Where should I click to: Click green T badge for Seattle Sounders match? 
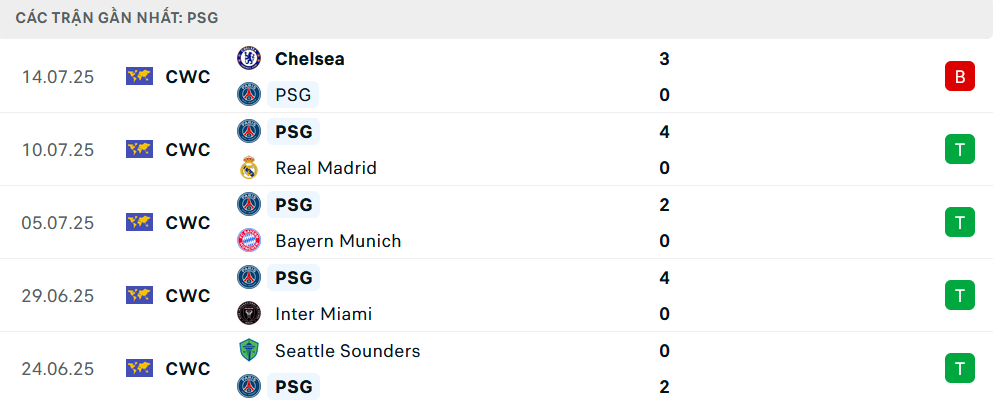click(x=959, y=369)
